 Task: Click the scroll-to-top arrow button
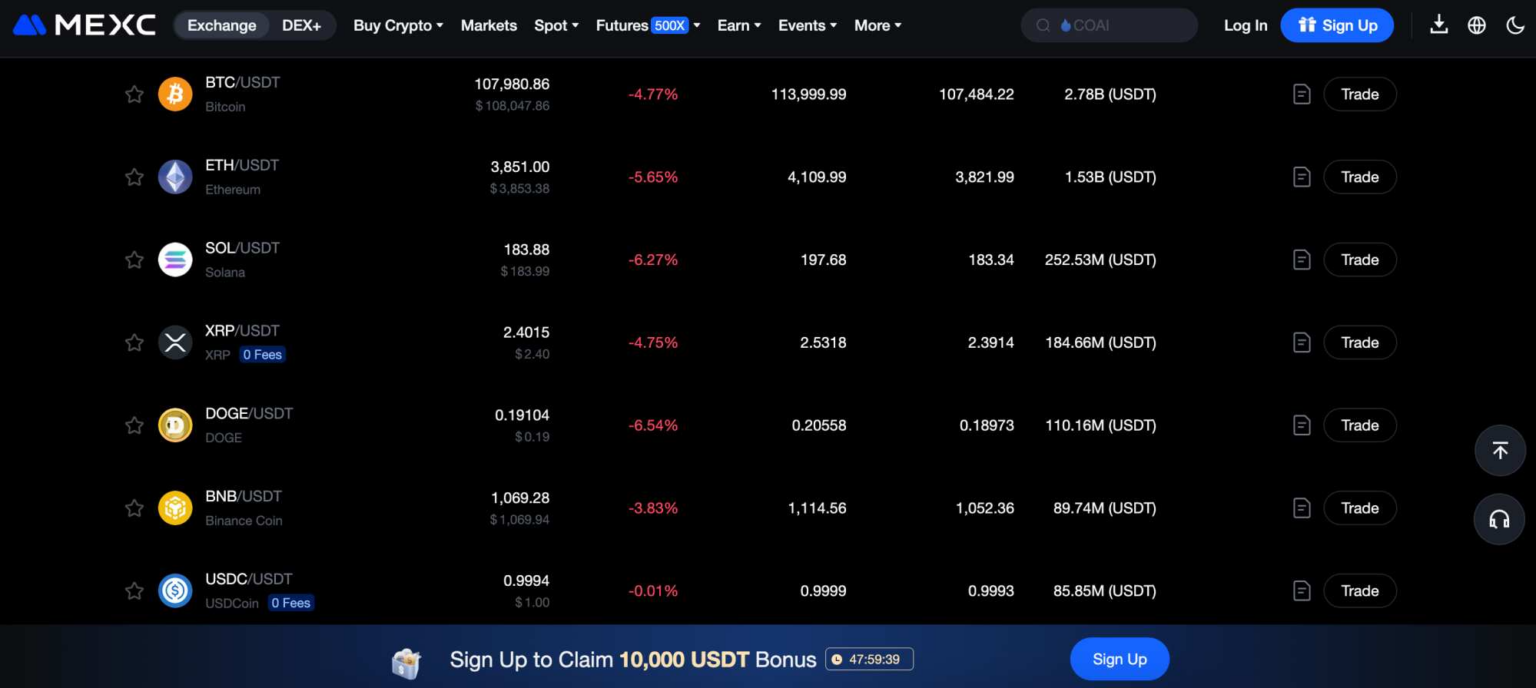click(x=1499, y=450)
